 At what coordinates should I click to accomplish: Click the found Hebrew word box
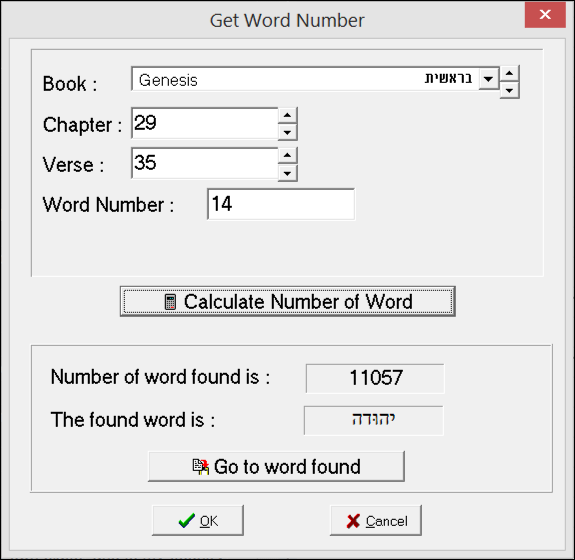point(373,420)
